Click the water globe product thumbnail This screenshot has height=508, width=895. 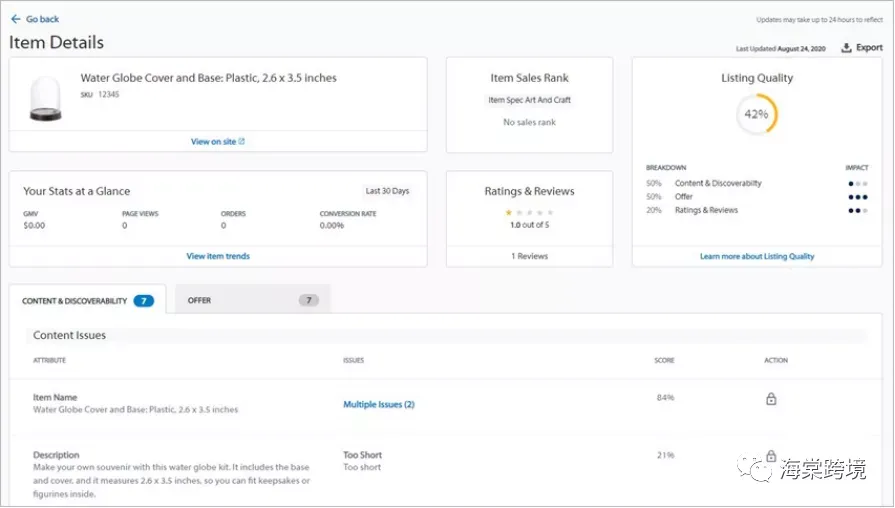[46, 98]
